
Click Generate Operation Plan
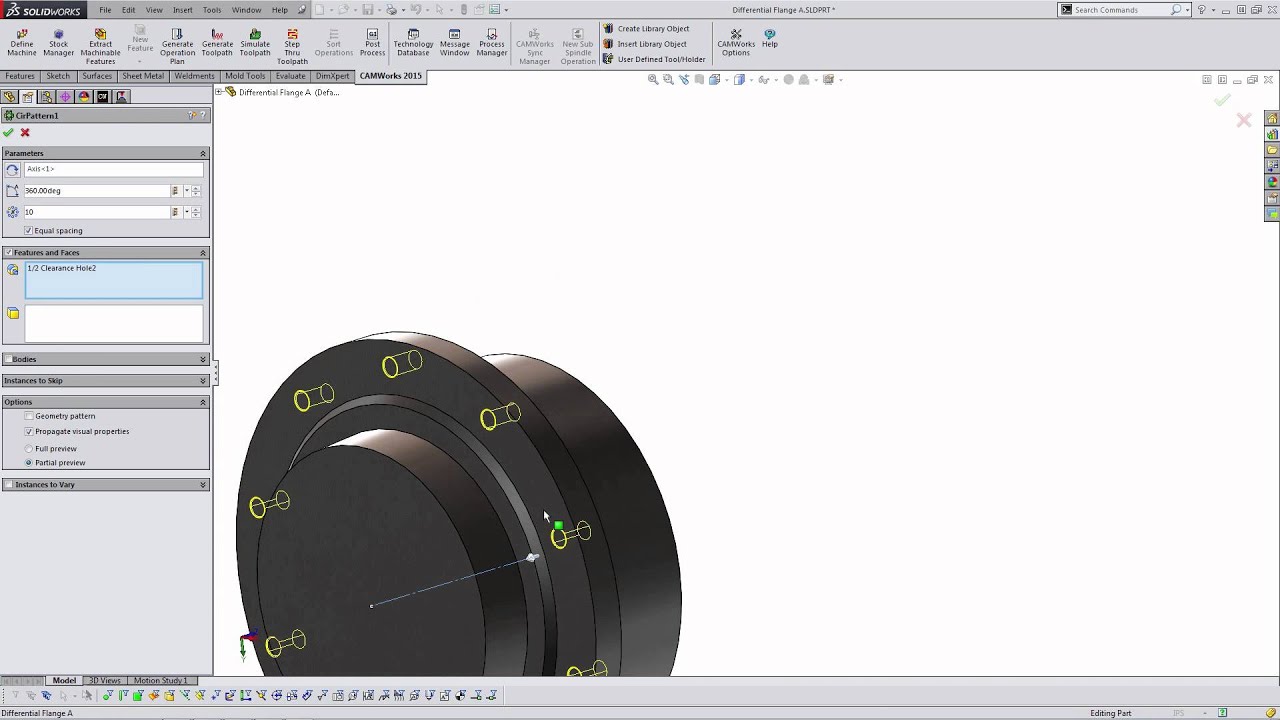tap(177, 46)
